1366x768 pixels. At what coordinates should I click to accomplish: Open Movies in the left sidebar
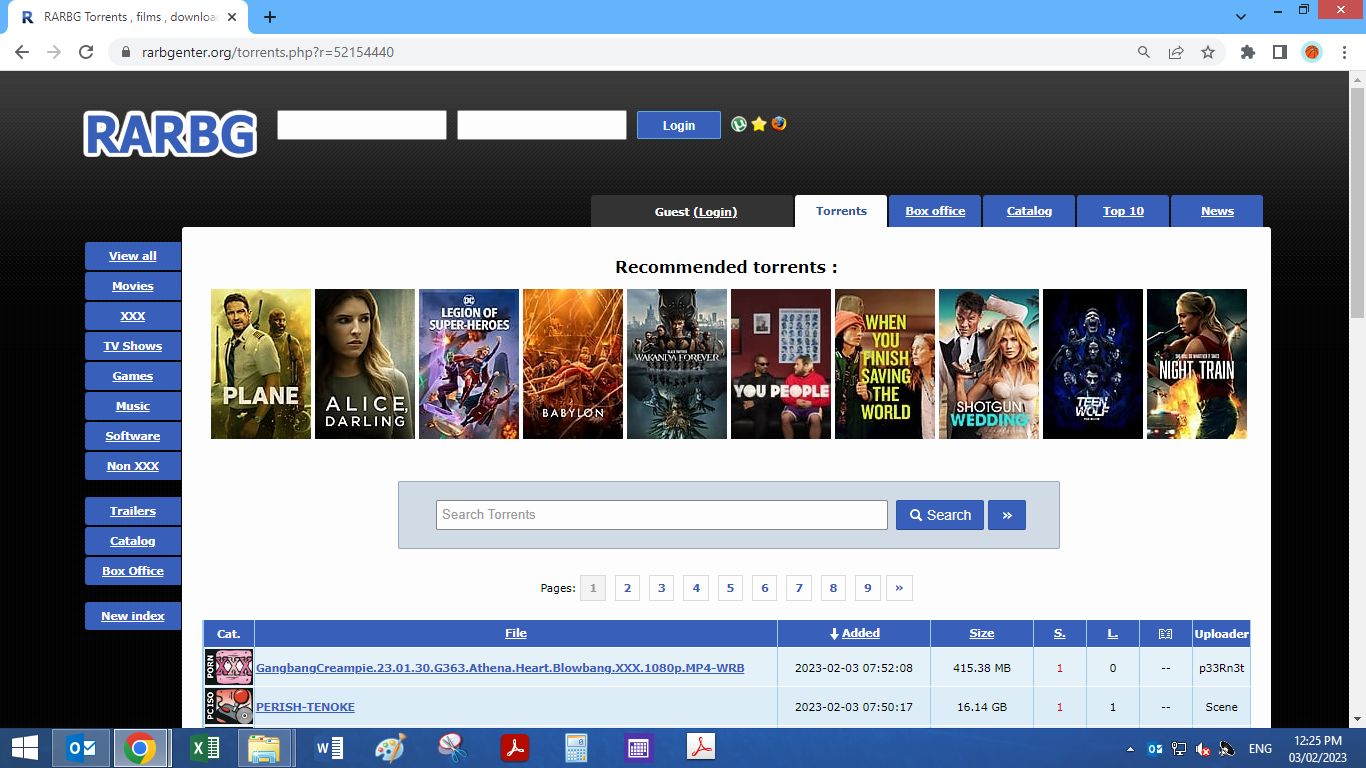point(133,286)
